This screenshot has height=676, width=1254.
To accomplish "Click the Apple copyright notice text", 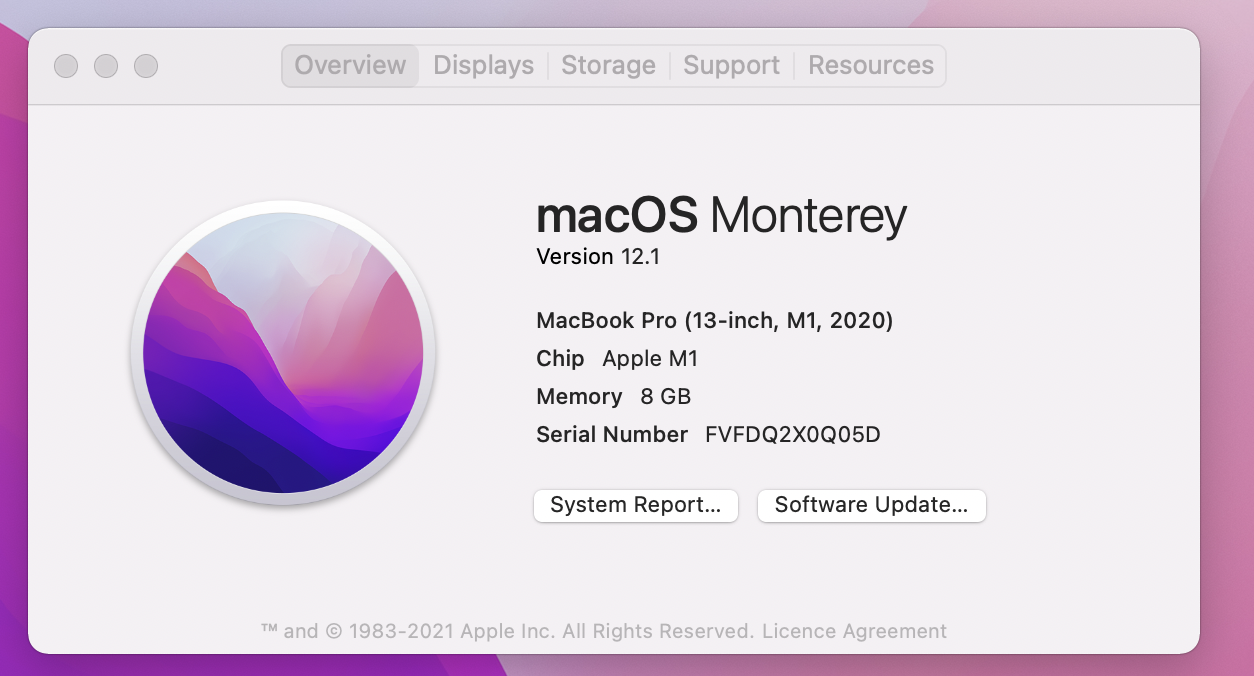I will [x=508, y=631].
